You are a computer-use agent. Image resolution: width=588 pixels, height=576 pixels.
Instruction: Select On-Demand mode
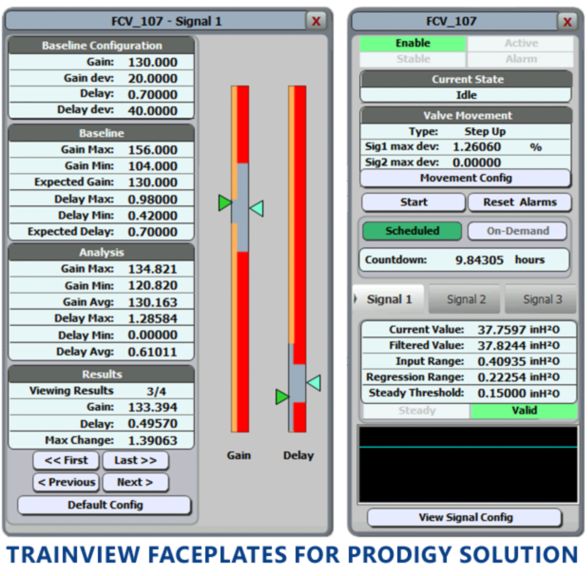click(518, 231)
